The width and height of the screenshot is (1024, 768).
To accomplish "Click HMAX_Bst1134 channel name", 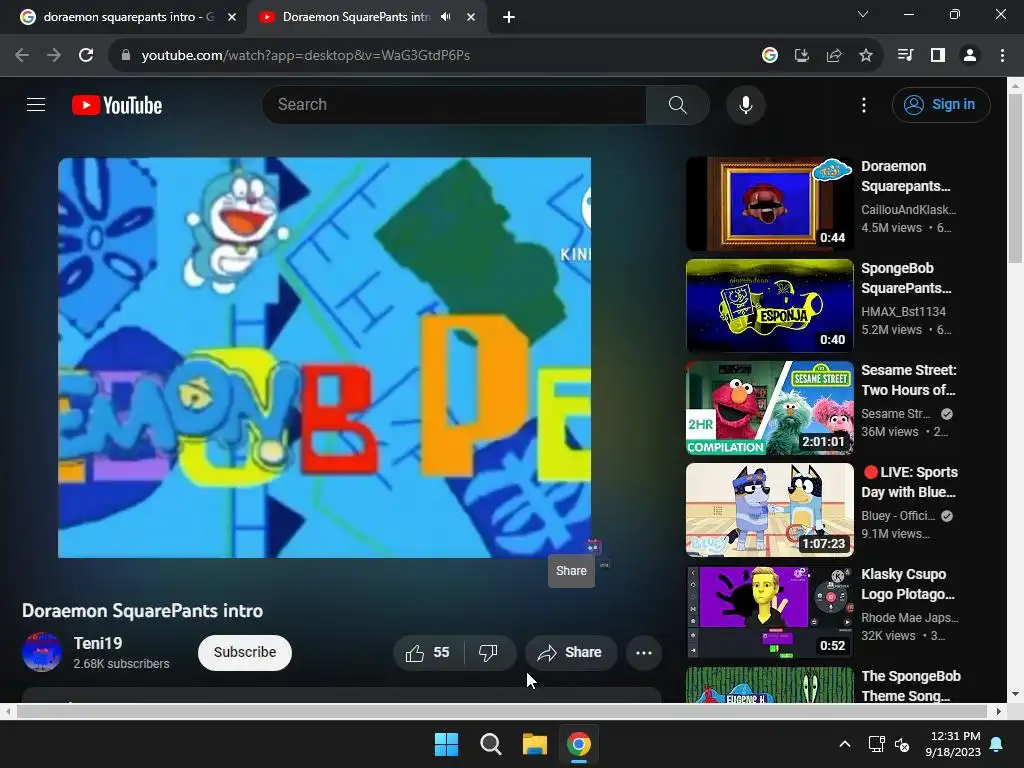I will pos(903,312).
